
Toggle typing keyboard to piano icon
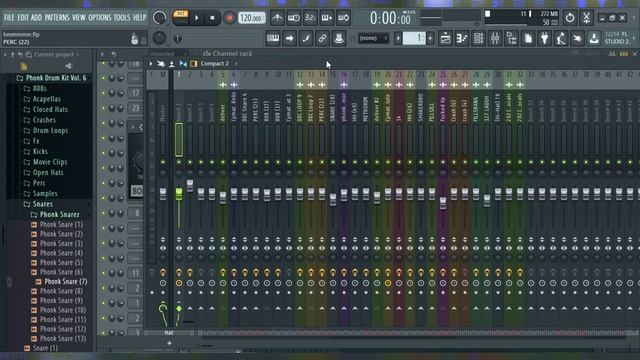tap(273, 38)
